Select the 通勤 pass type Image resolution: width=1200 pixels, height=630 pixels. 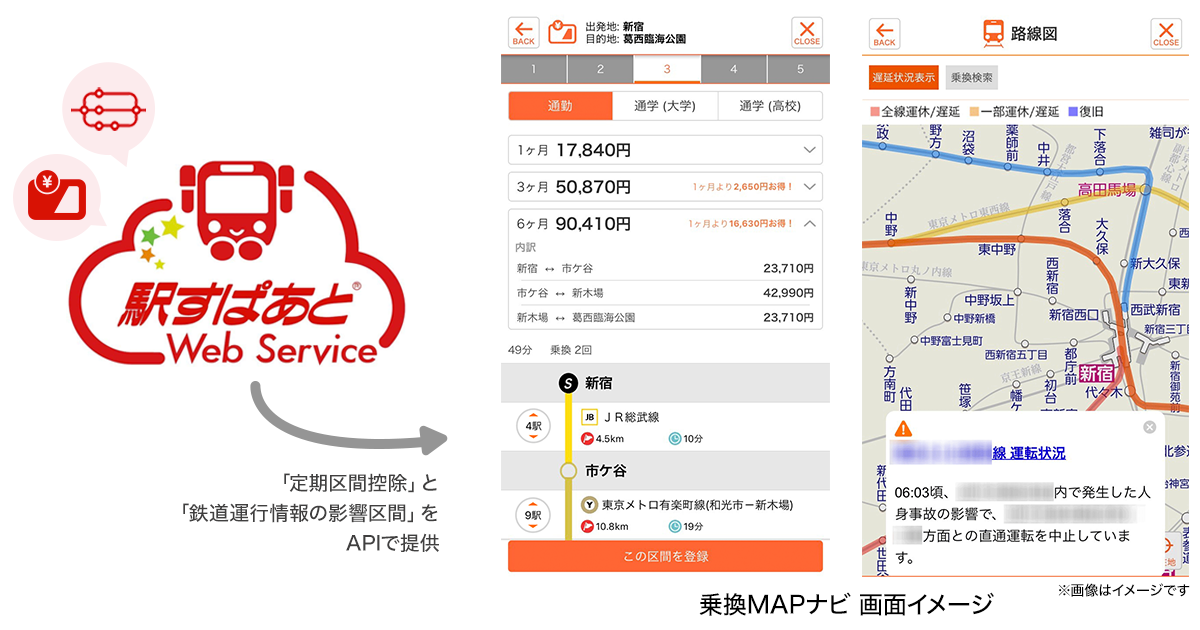560,106
